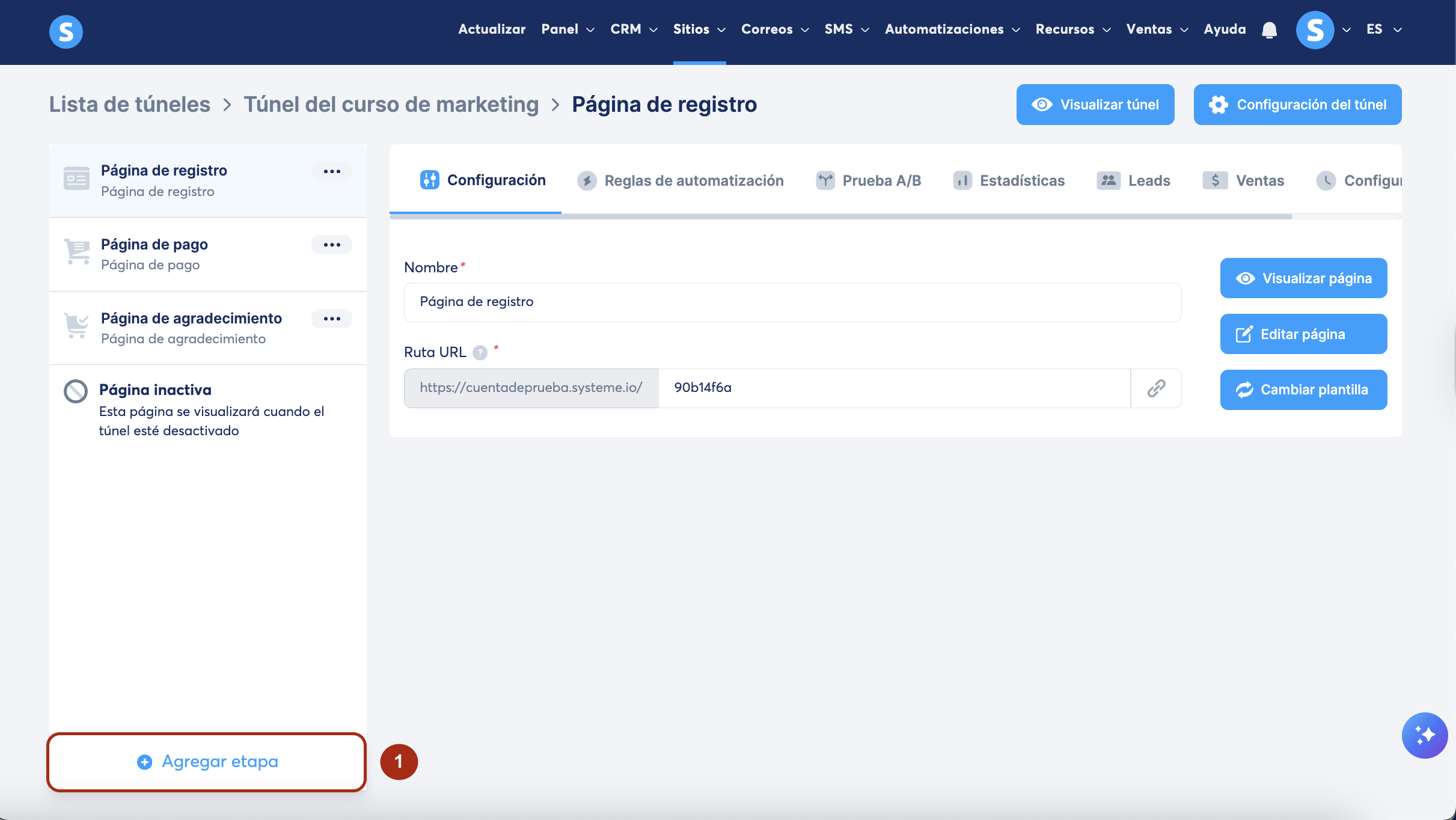This screenshot has height=820, width=1456.
Task: Click the Página inactiva disabled icon
Action: click(x=76, y=391)
